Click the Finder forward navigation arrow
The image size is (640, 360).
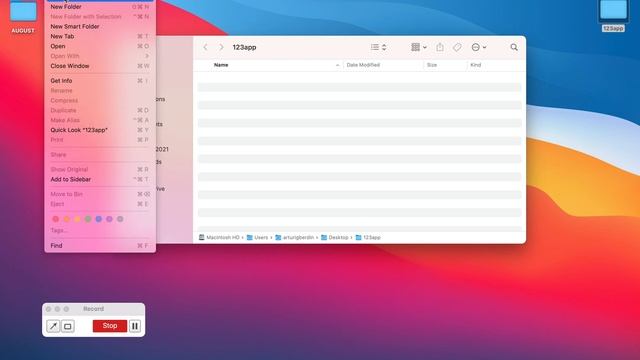(221, 47)
